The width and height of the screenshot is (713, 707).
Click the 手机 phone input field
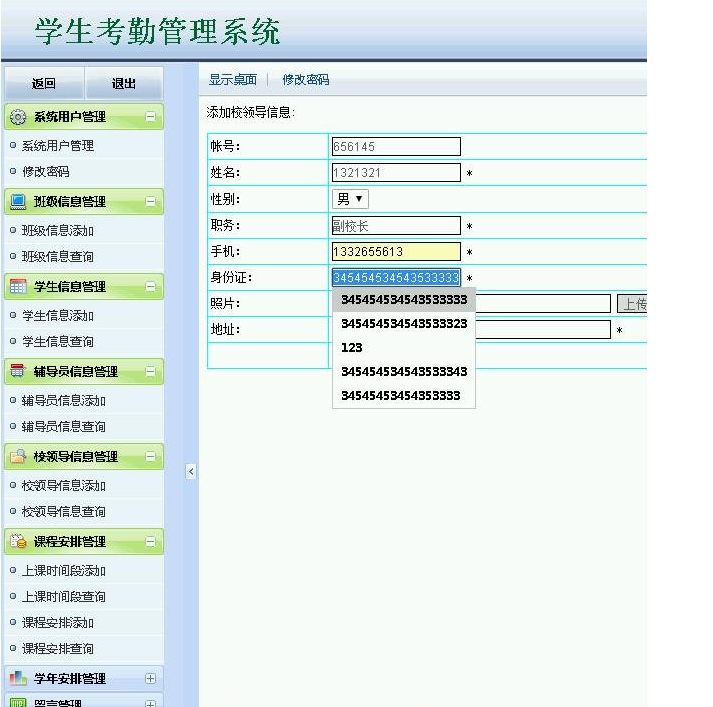(396, 251)
